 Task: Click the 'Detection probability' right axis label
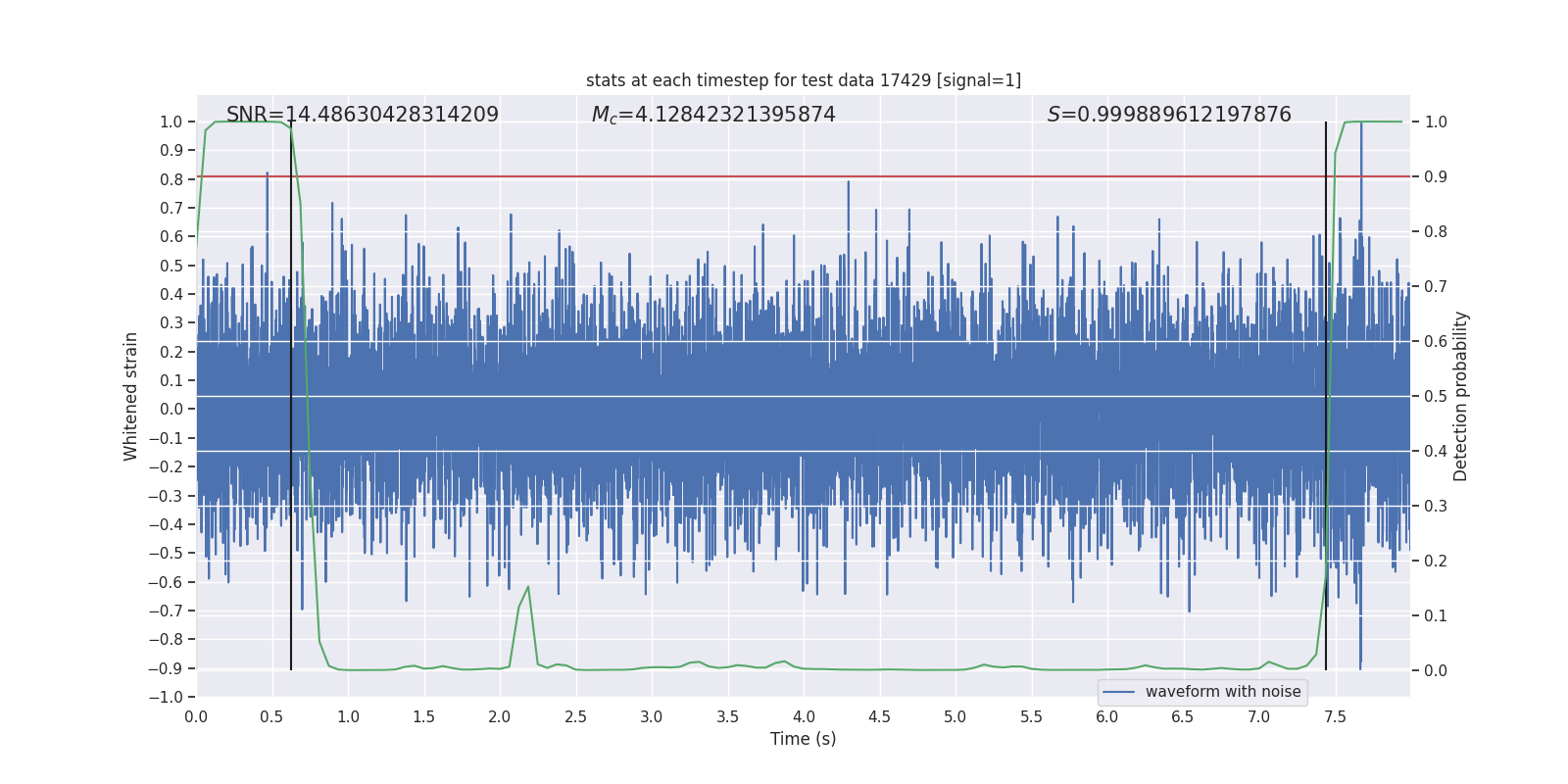tap(1460, 396)
